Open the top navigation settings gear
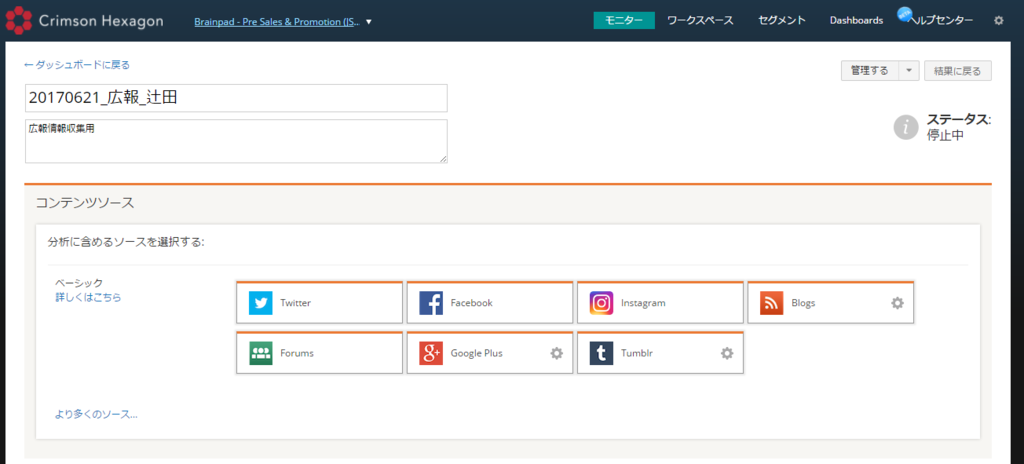The width and height of the screenshot is (1024, 464). coord(999,21)
